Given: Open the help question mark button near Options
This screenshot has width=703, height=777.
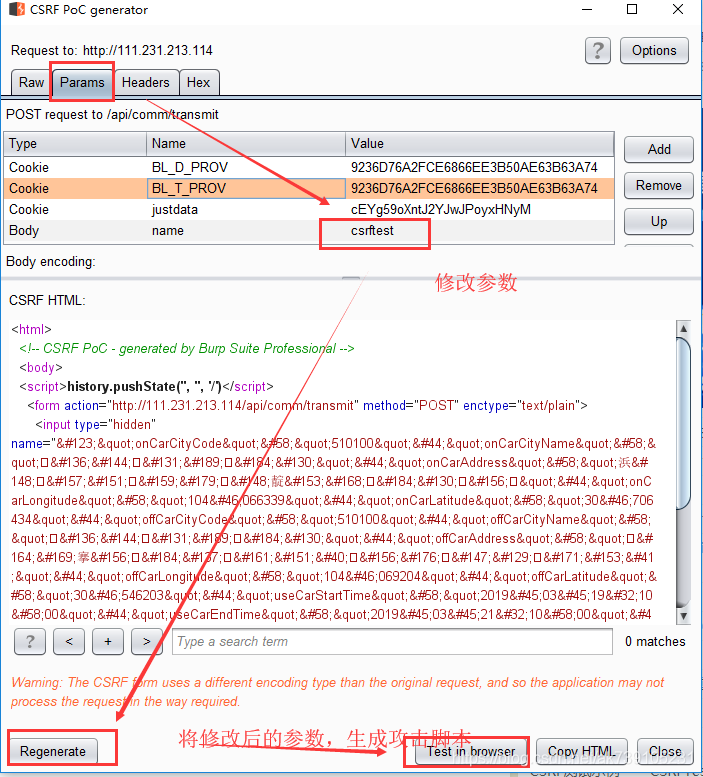Looking at the screenshot, I should (x=597, y=51).
